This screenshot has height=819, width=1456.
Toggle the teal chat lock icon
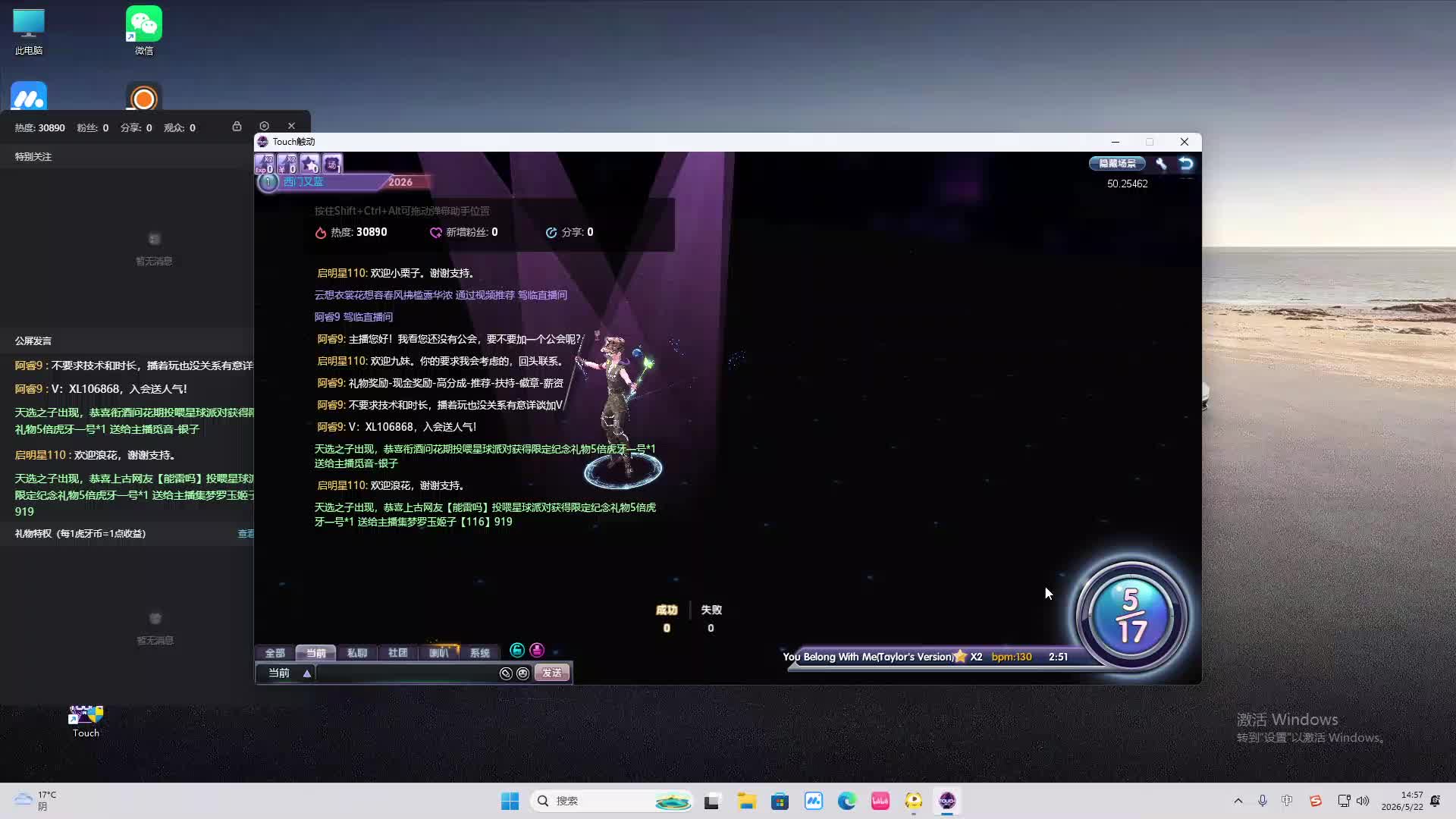point(517,651)
